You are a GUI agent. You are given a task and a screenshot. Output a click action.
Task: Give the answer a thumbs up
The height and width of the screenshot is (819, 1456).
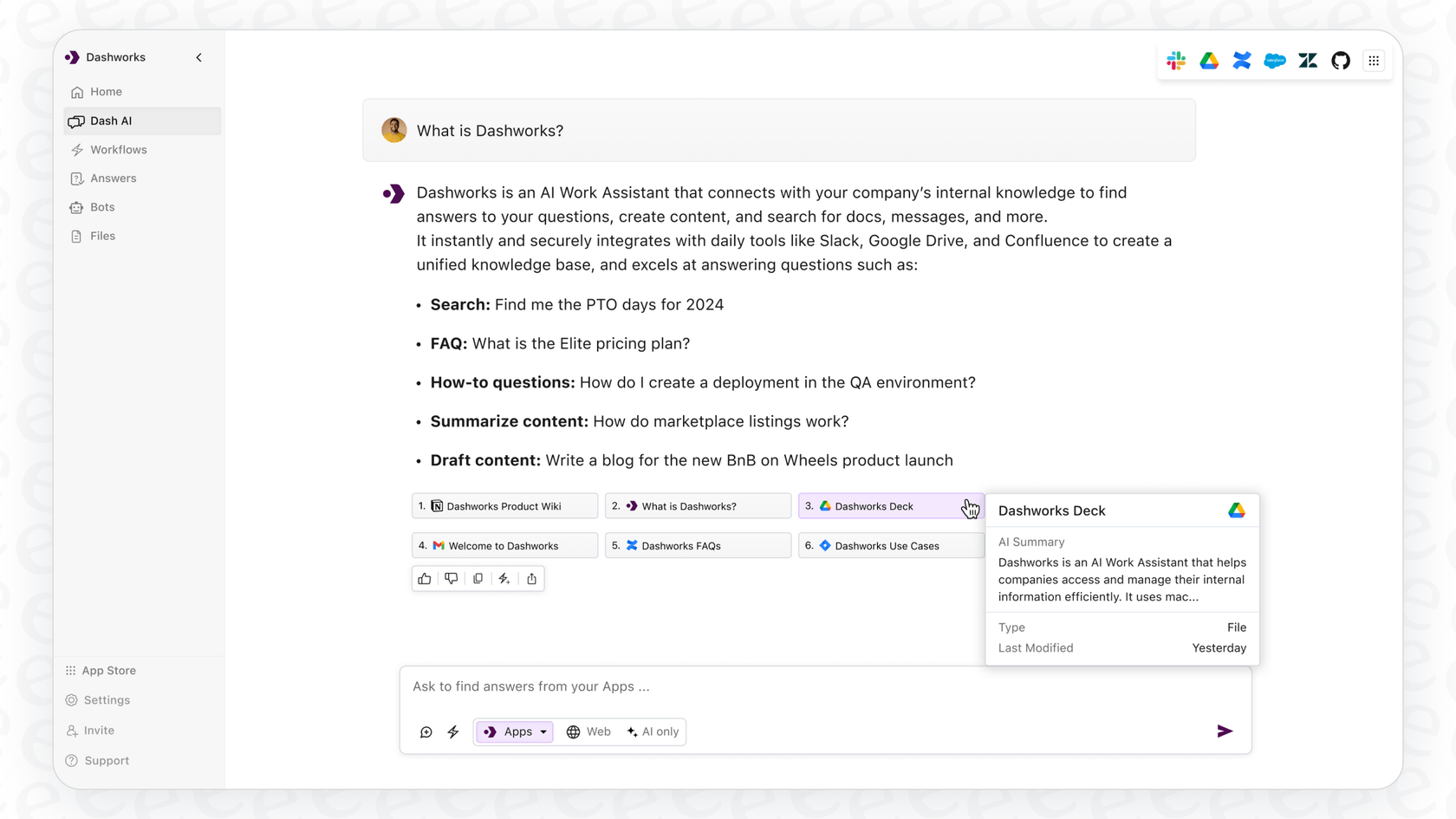(x=424, y=578)
